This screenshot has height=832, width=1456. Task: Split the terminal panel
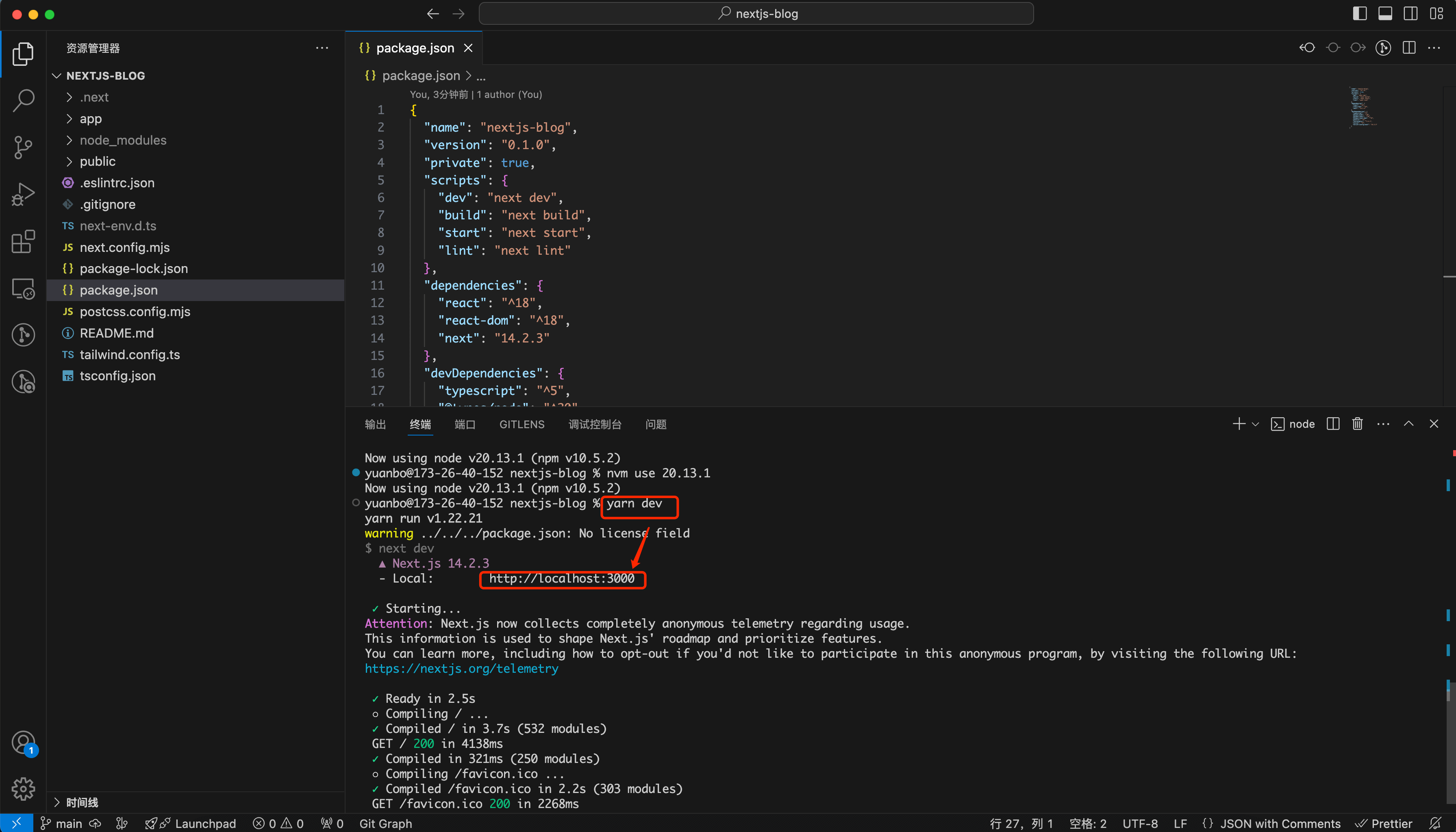point(1332,424)
